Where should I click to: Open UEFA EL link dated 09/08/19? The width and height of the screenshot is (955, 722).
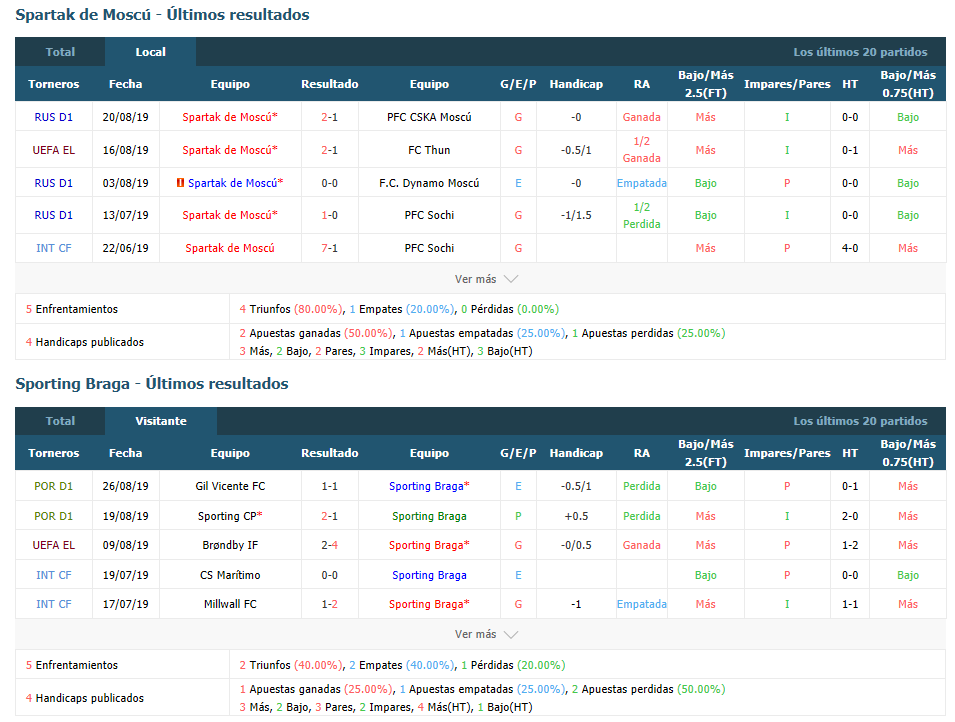tap(54, 545)
